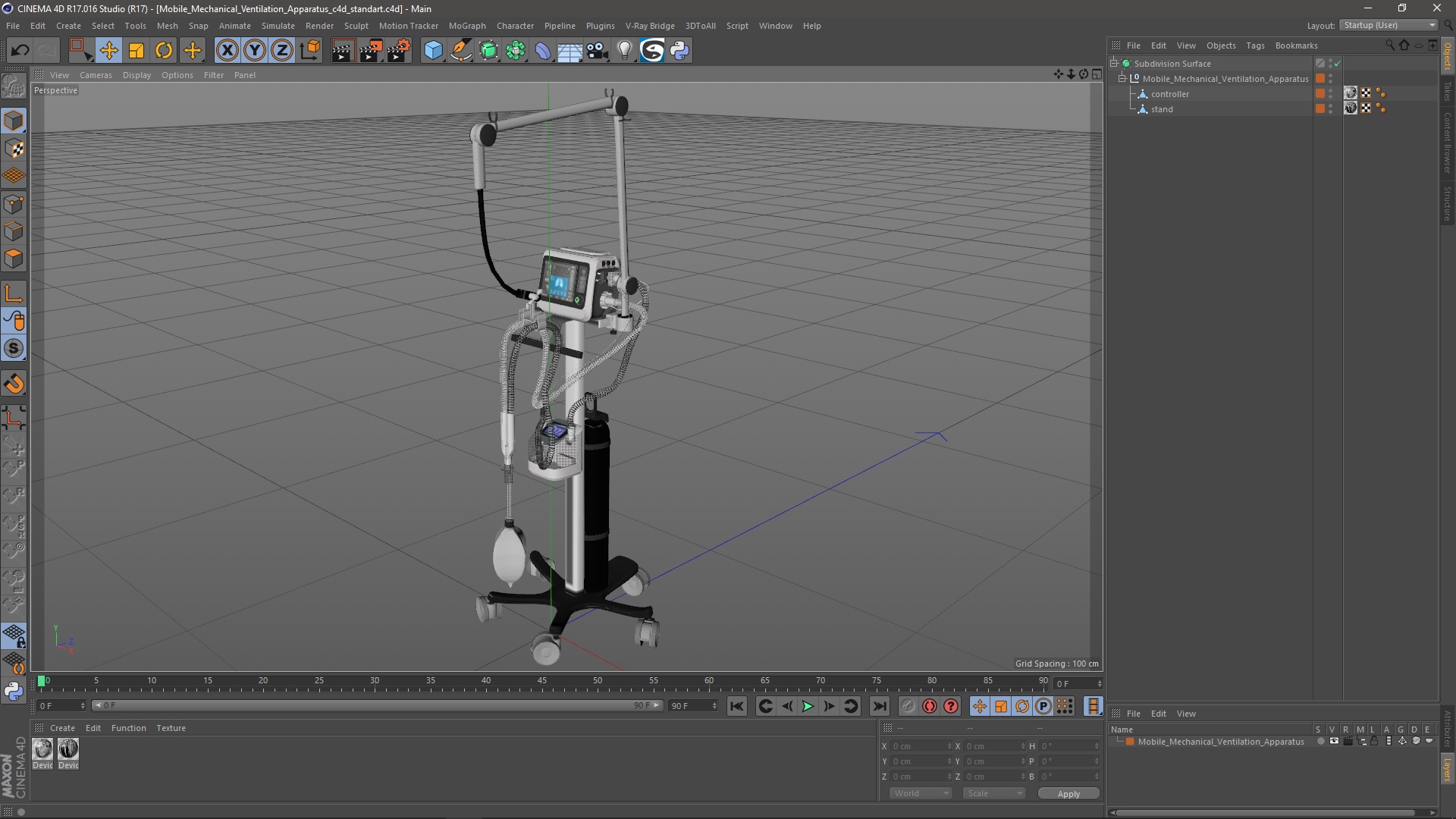Collapse Mobile_Mechanical_Ventilation_Apparatus null object

[1122, 78]
